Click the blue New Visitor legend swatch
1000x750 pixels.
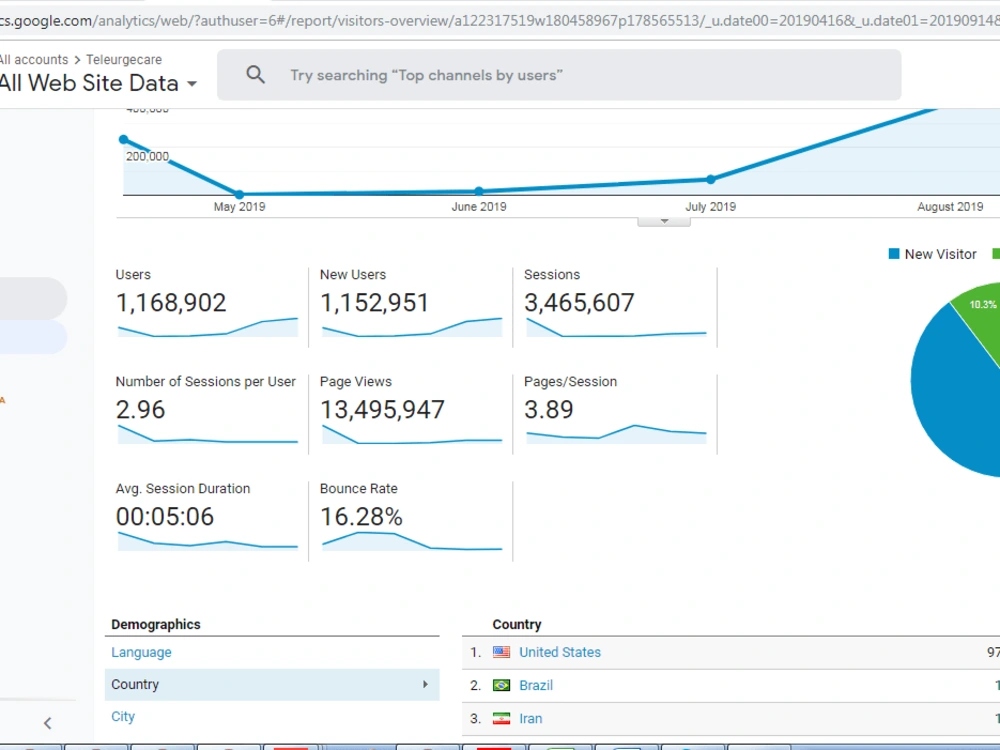894,254
